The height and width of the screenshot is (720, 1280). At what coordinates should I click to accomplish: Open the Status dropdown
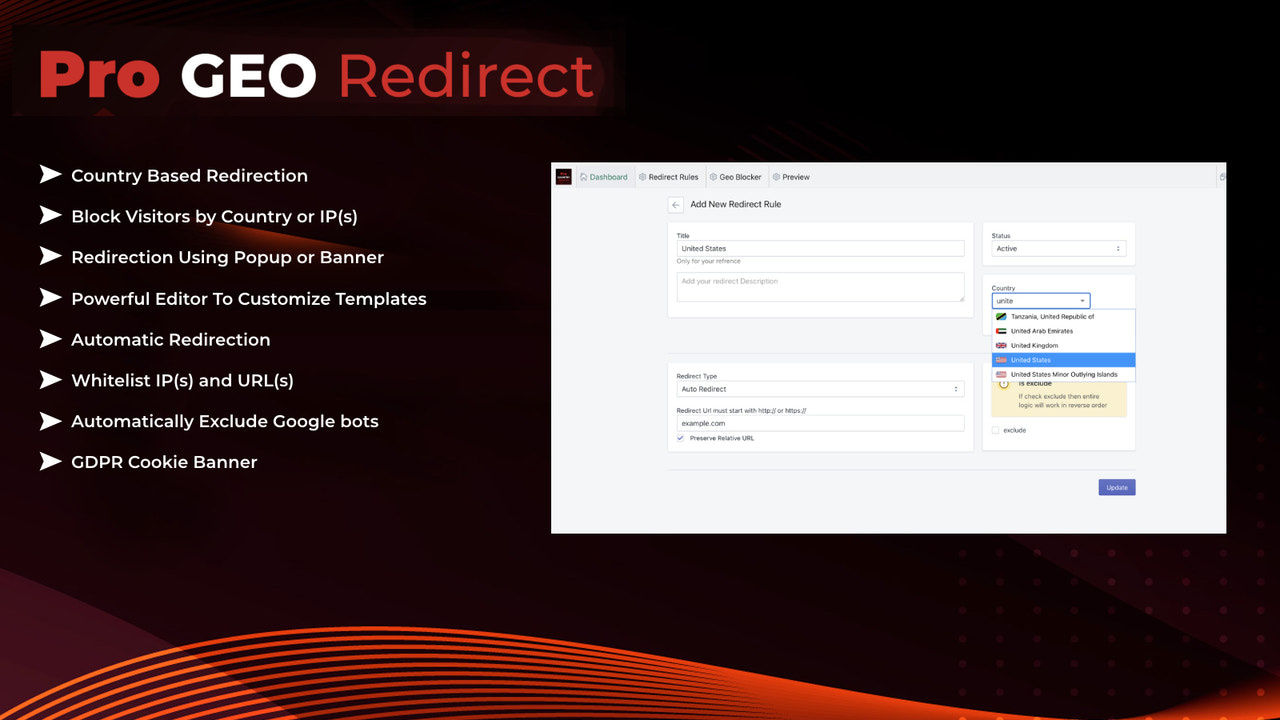(1058, 248)
